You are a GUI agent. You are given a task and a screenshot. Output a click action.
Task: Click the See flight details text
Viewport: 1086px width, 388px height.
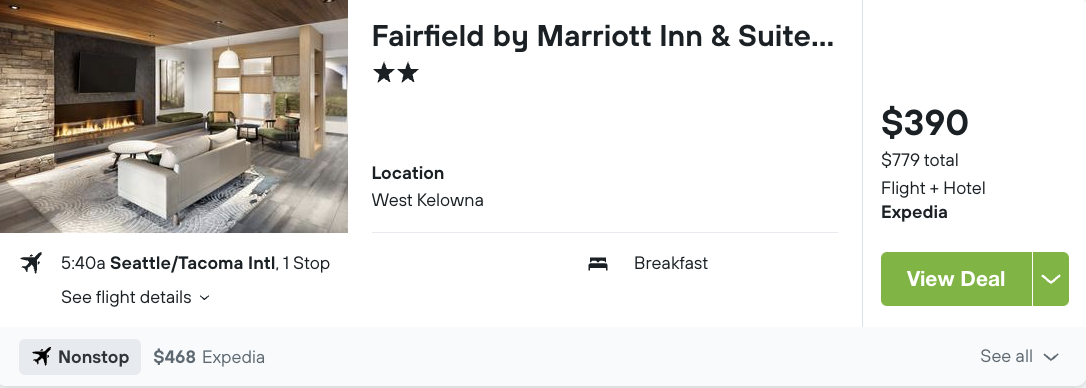coord(126,297)
